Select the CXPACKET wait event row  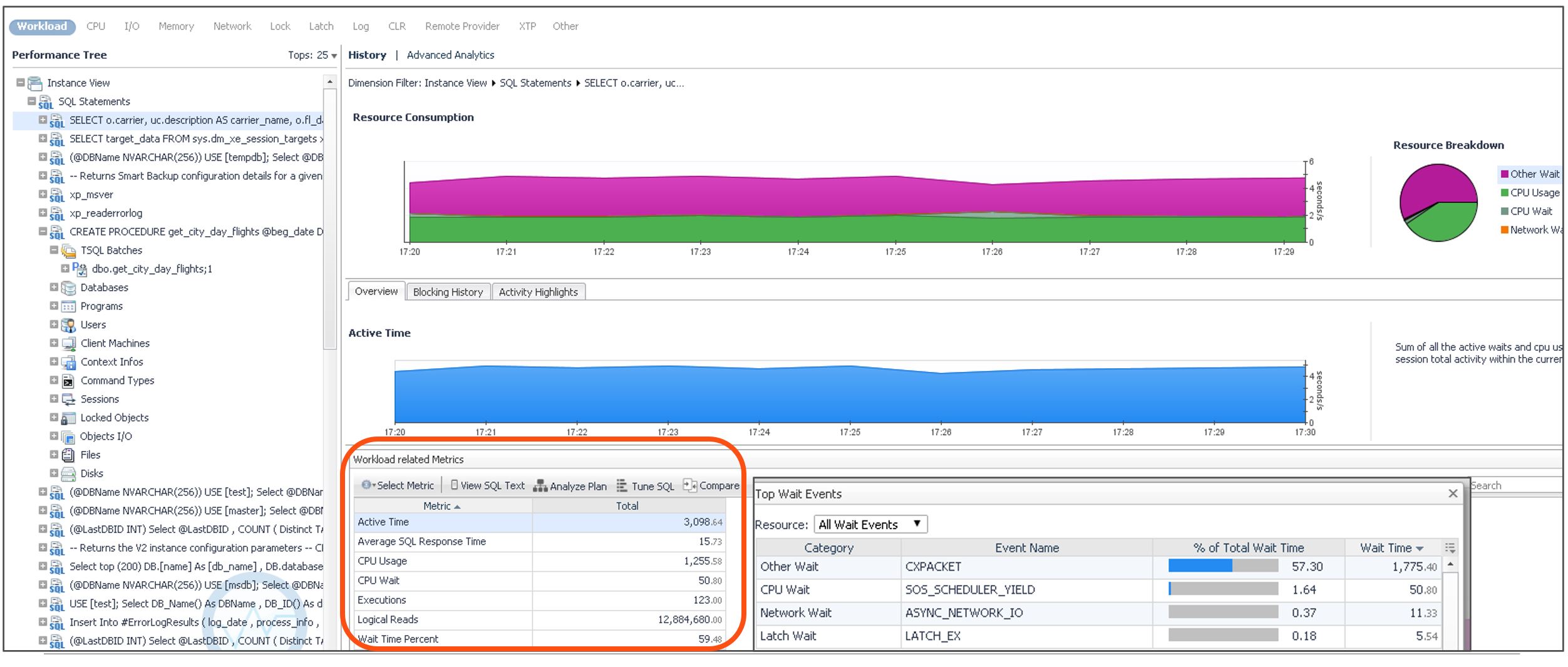pyautogui.click(x=1098, y=566)
